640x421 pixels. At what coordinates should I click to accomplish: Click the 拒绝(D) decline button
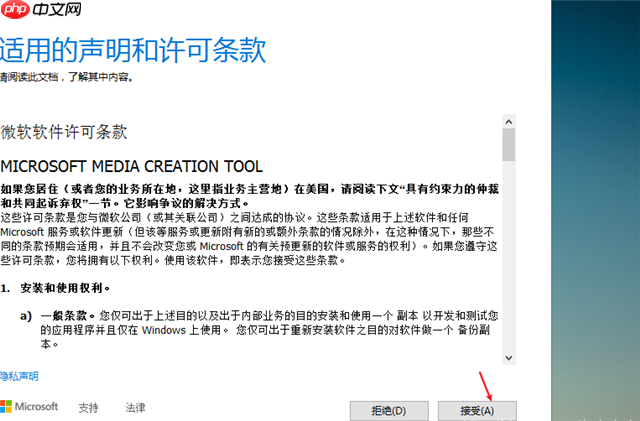coord(389,410)
